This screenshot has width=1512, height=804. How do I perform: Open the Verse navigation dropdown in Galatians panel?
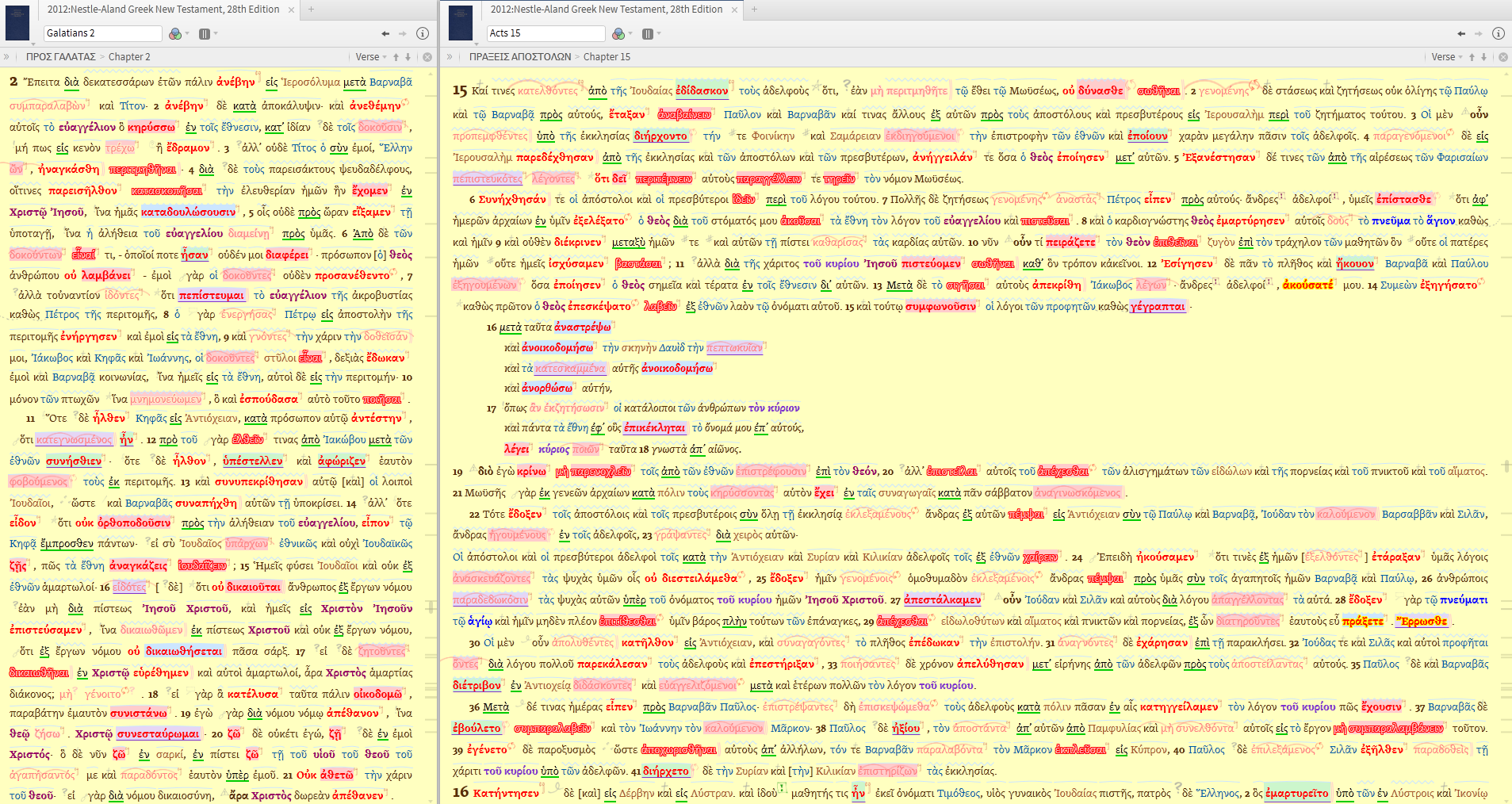pyautogui.click(x=371, y=57)
